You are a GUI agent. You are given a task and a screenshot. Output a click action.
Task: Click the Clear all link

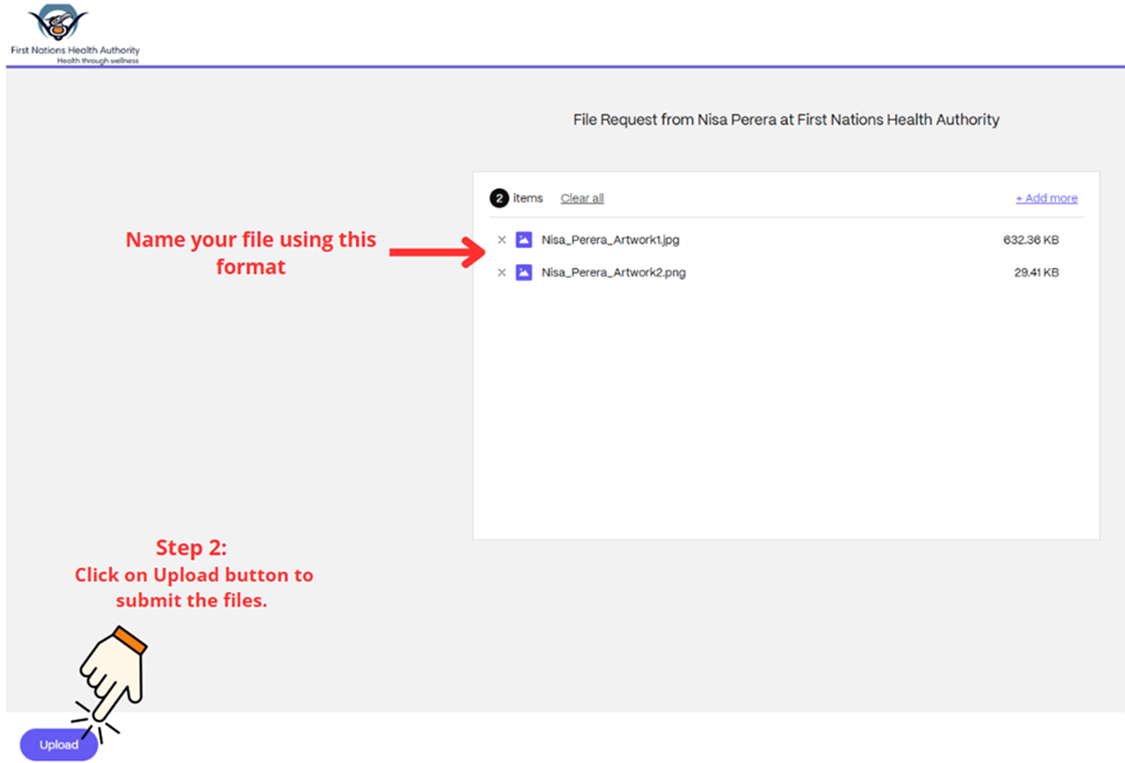coord(582,198)
